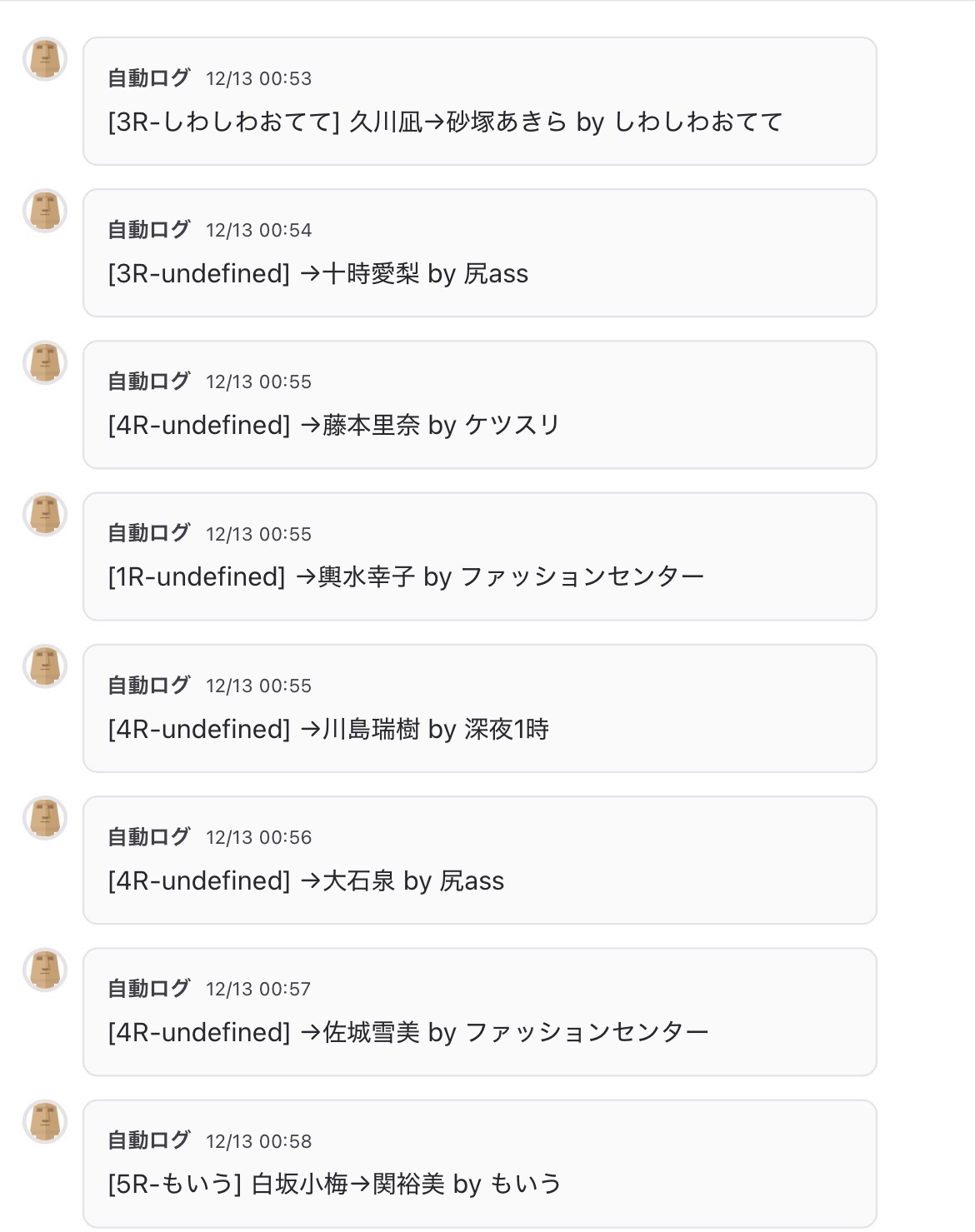Open the avatar next to the 十時愛梨 message
Viewport: 975px width, 1232px height.
point(45,211)
